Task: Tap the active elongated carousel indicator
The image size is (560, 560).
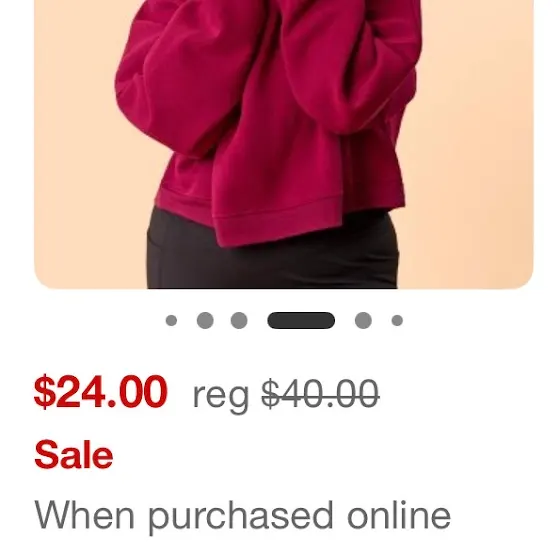Action: click(x=301, y=320)
